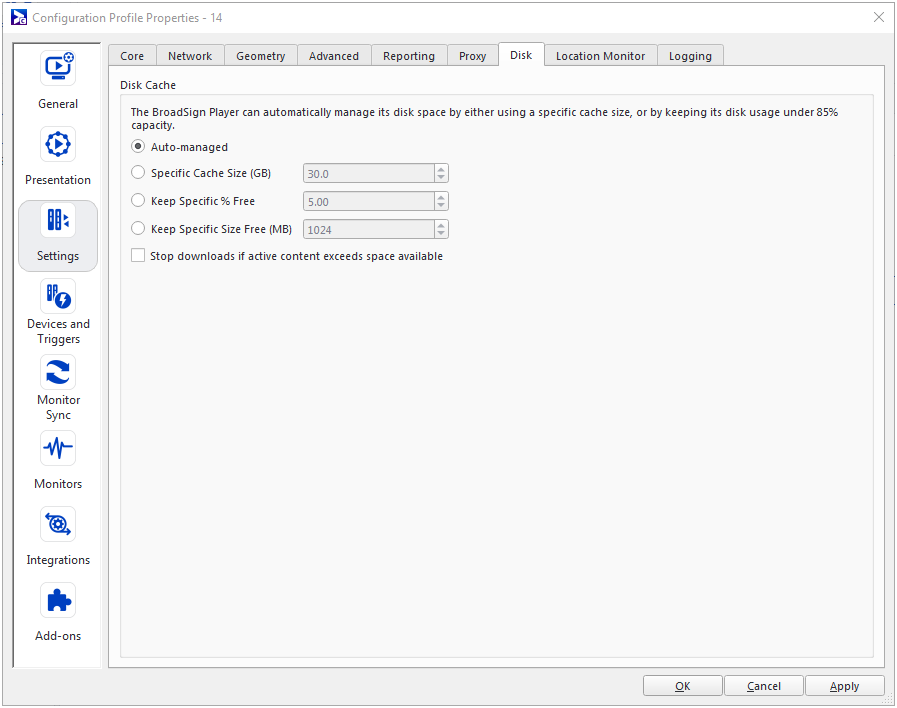Switch to the Network tab
Image resolution: width=897 pixels, height=708 pixels.
(x=190, y=56)
